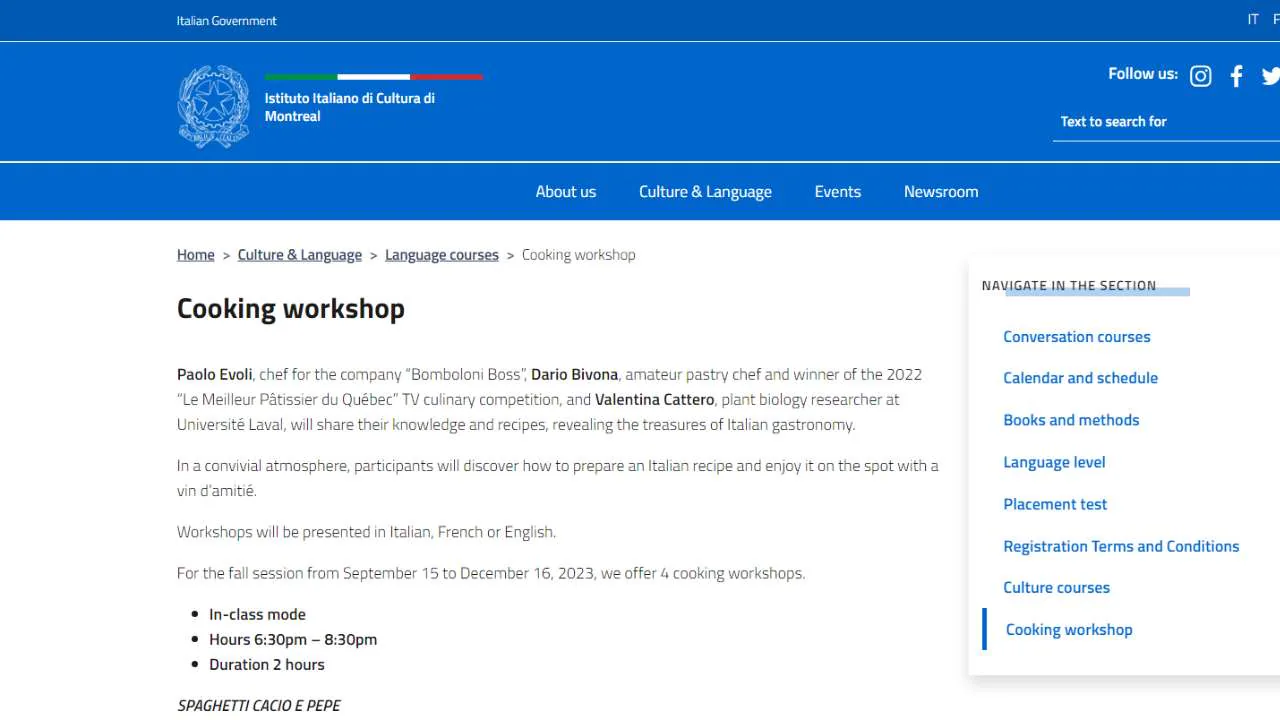The height and width of the screenshot is (720, 1280).
Task: Open Placement test sidebar link
Action: point(1055,504)
